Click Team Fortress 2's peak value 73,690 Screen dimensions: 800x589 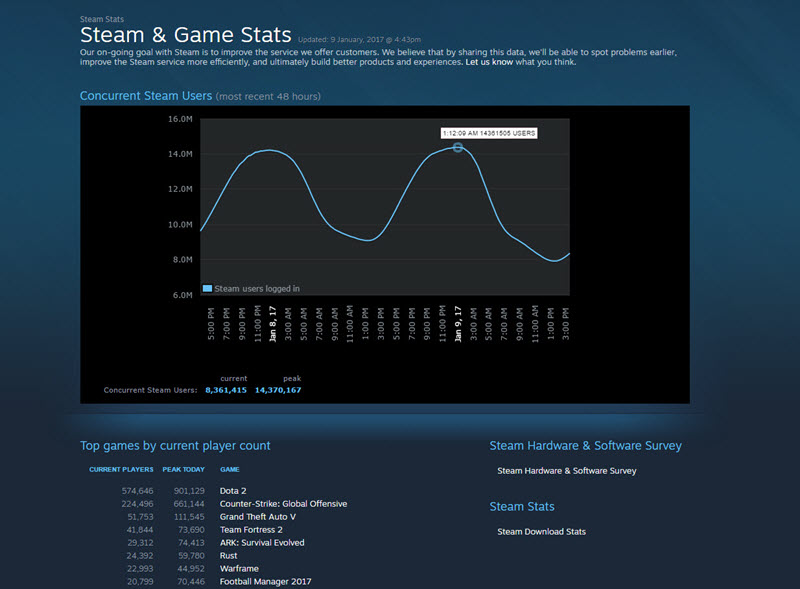coord(191,530)
